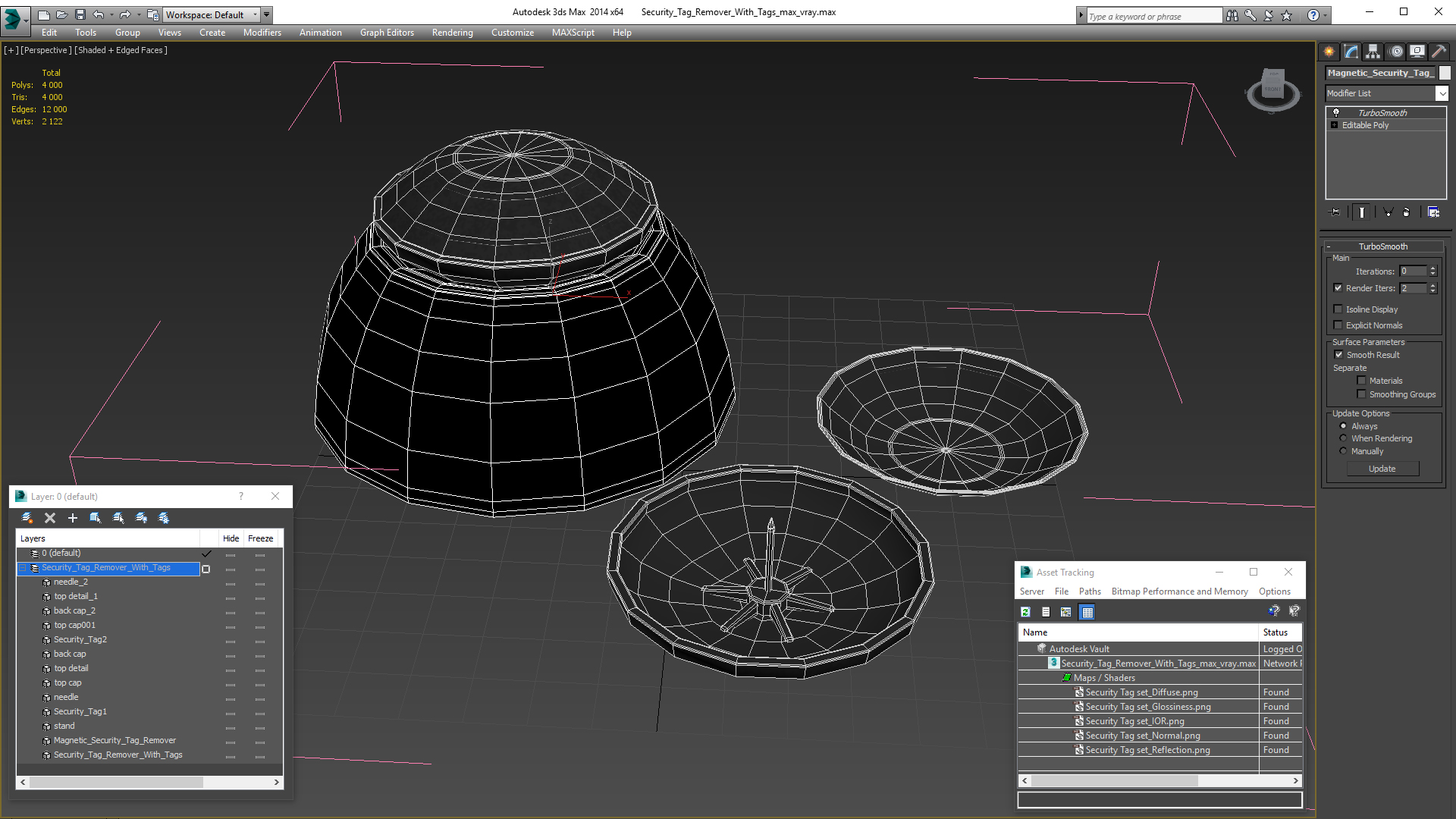Click Hide/Unhide All Layers icon

click(141, 518)
